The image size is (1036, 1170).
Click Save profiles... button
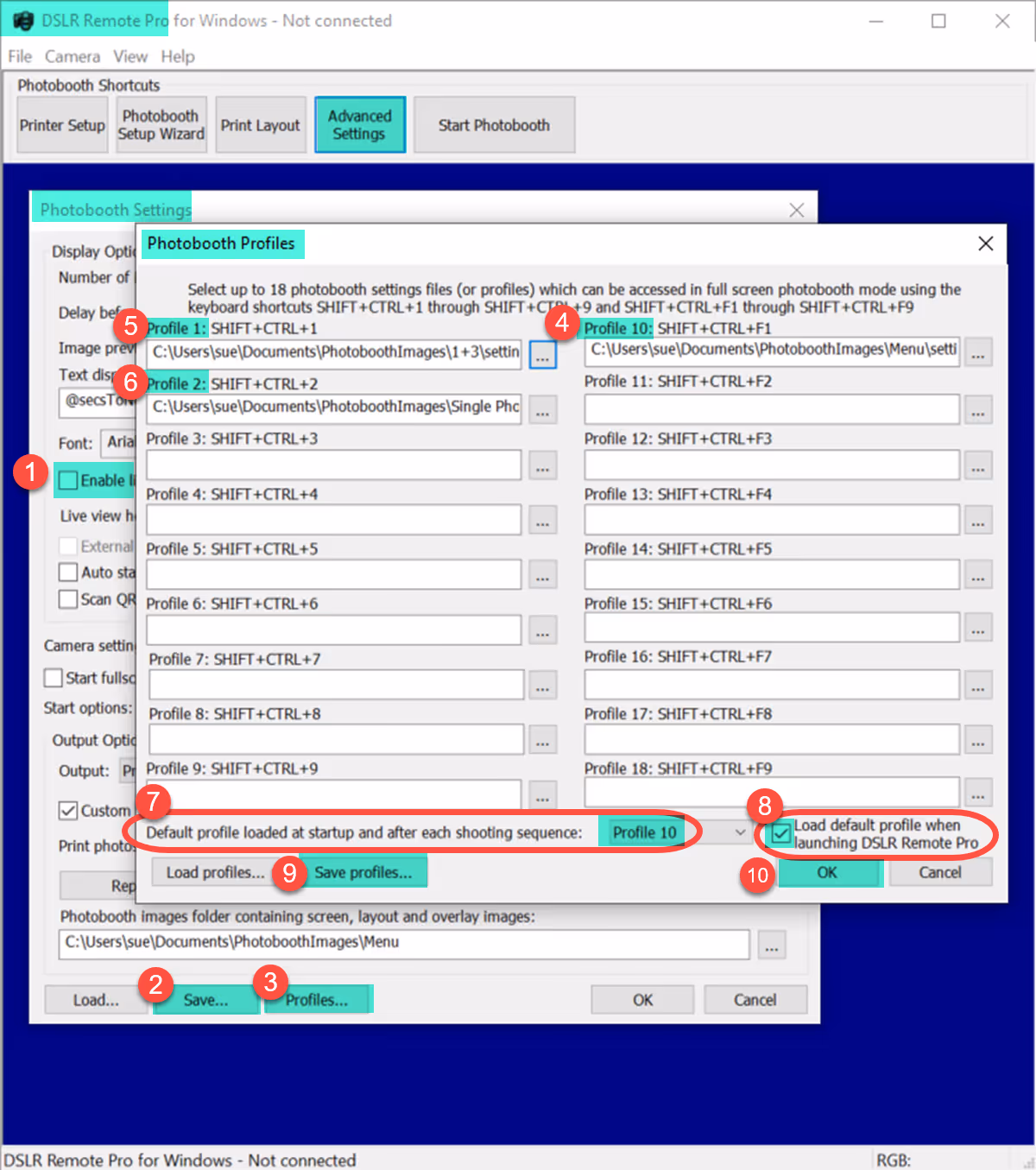pyautogui.click(x=363, y=873)
